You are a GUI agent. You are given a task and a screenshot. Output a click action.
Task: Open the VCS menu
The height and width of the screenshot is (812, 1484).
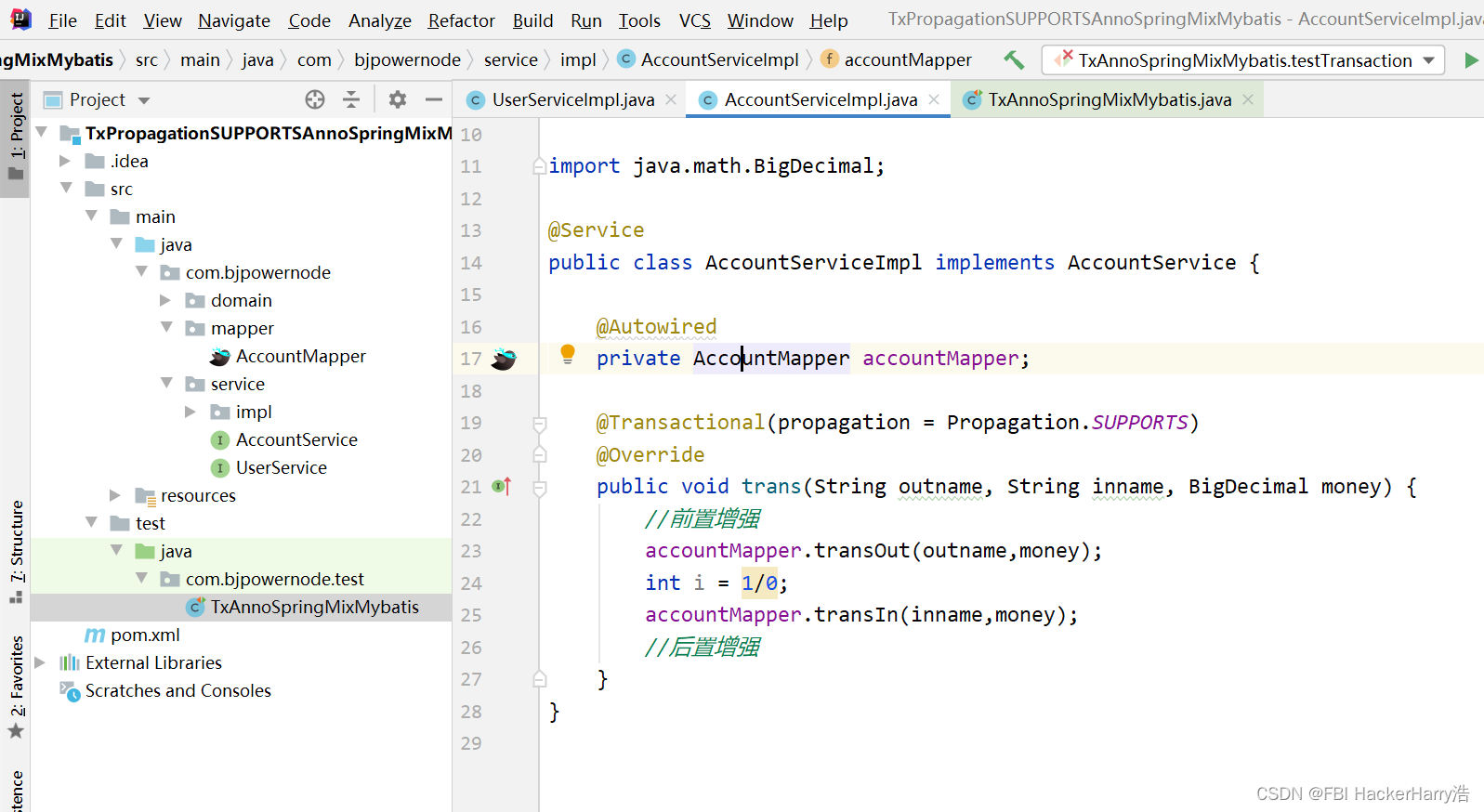tap(694, 20)
